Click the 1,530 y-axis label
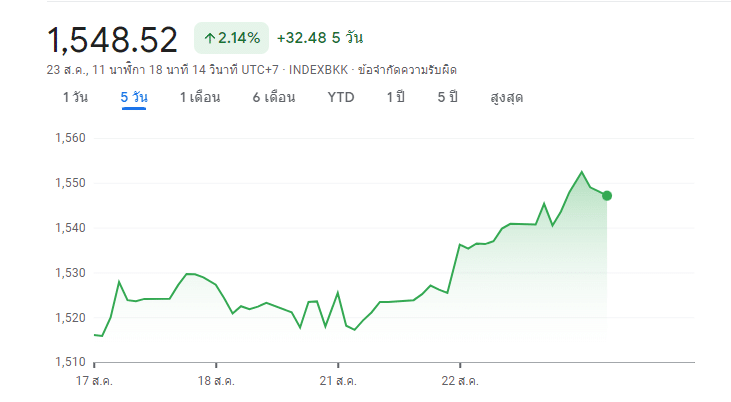 70,273
